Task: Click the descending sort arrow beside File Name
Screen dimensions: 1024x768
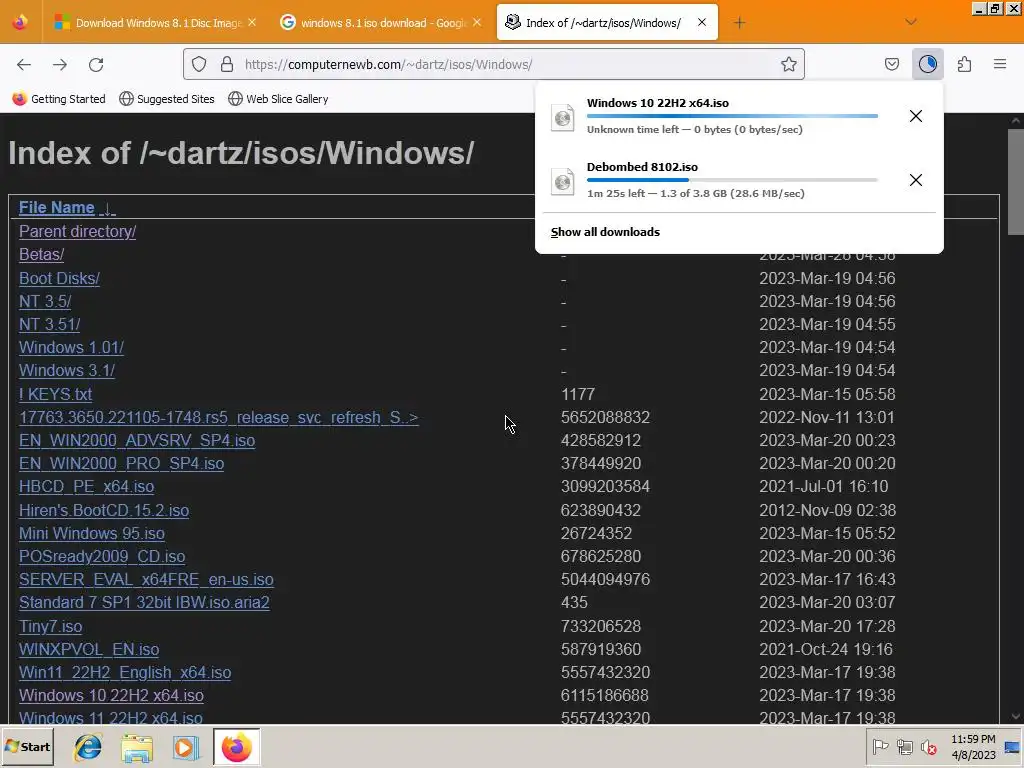Action: (108, 208)
